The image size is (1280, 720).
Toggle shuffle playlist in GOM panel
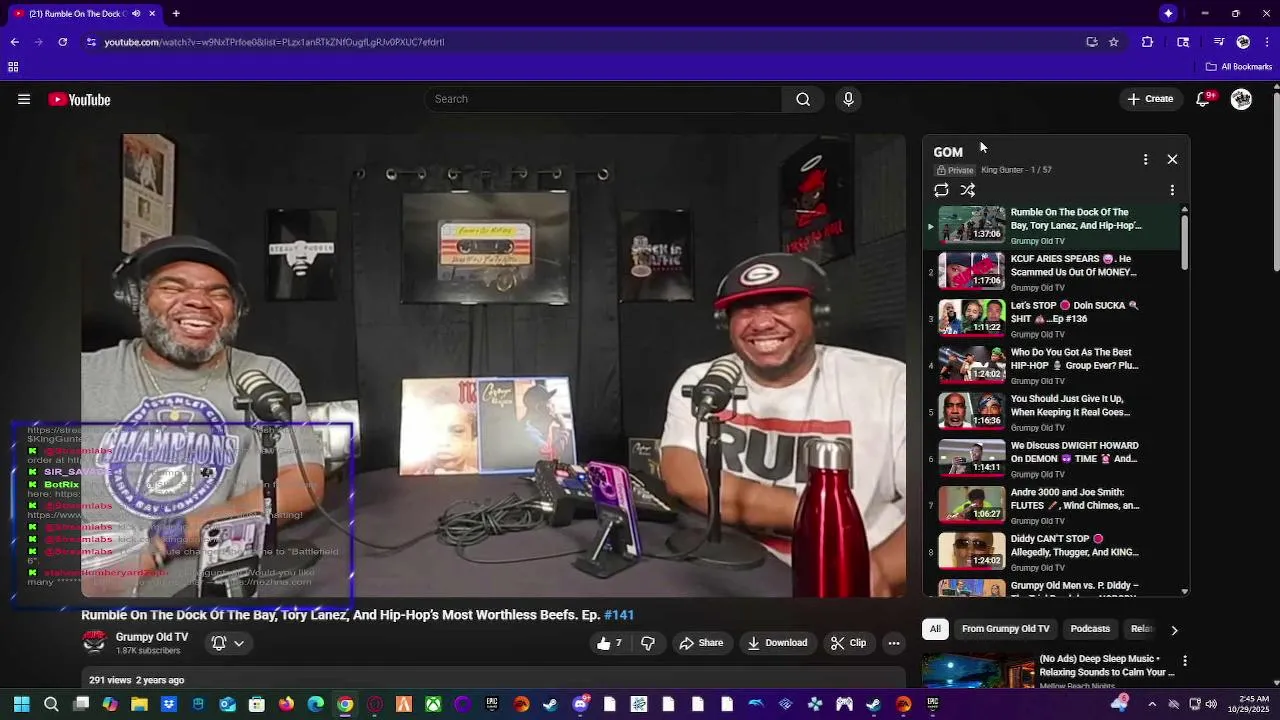[x=968, y=190]
